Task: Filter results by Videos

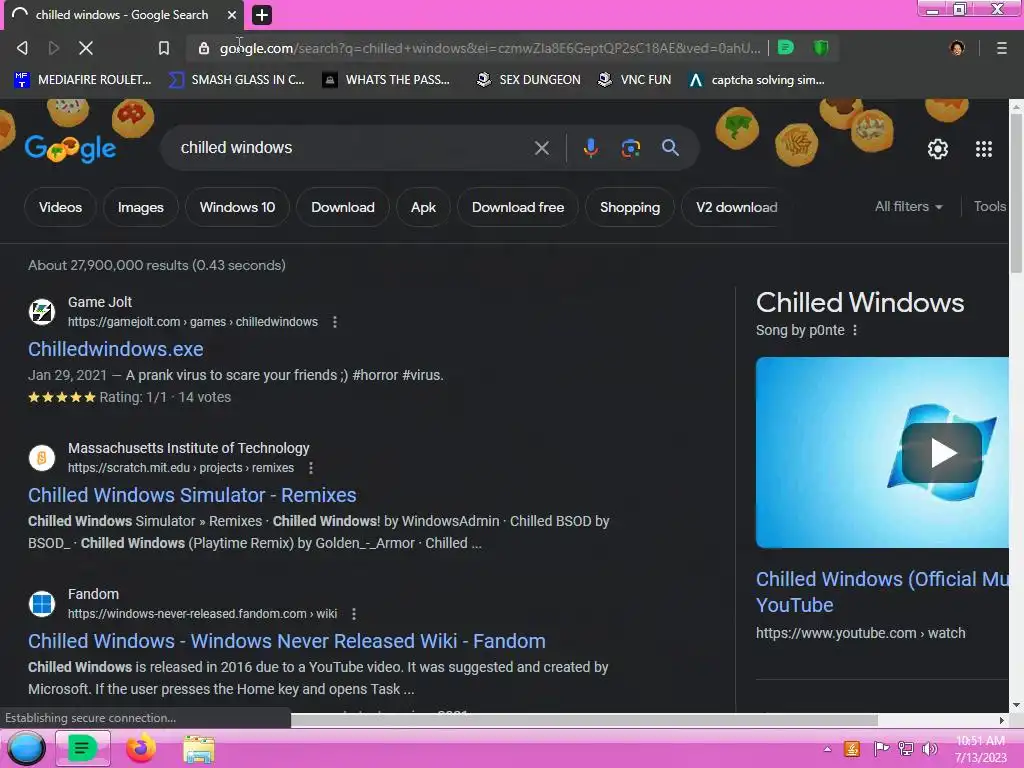Action: [60, 207]
